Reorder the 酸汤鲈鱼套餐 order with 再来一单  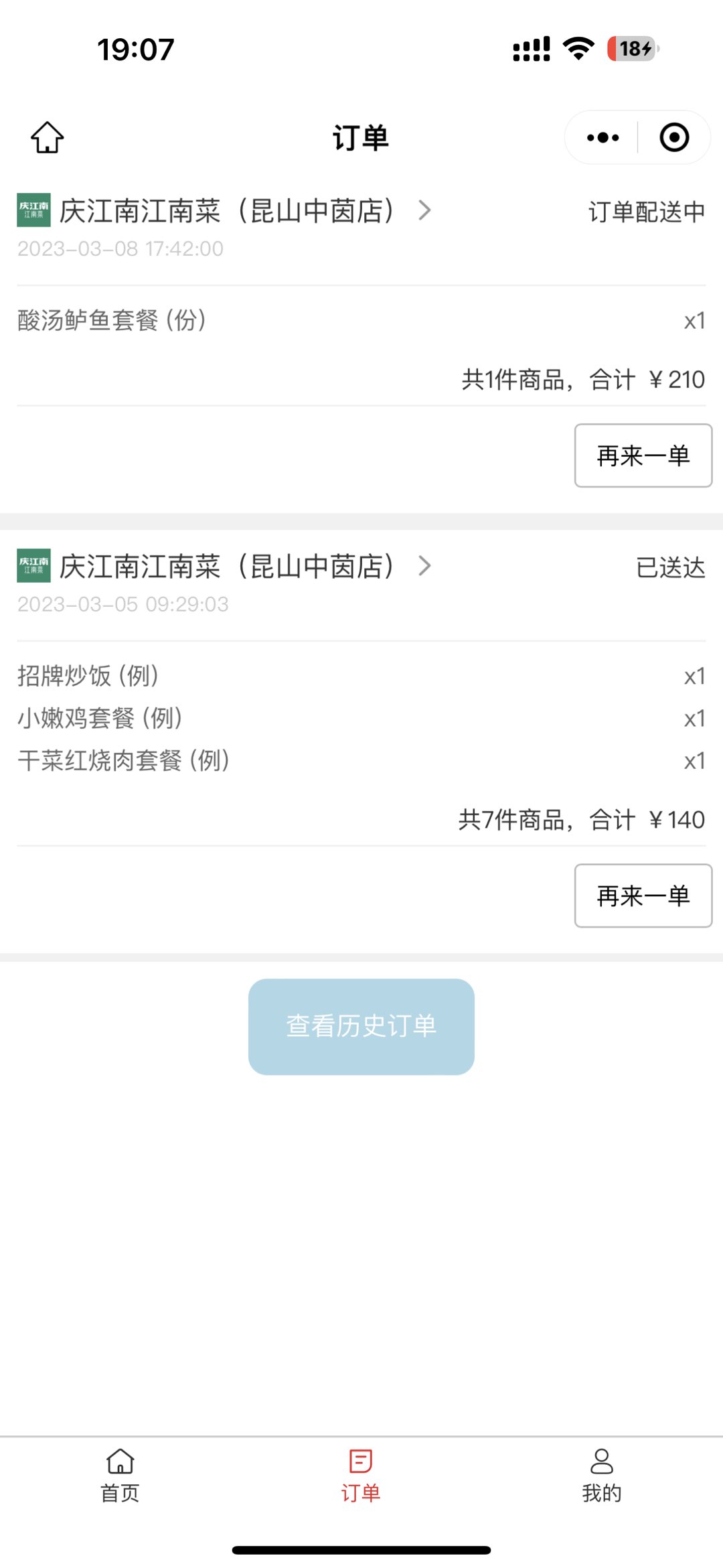click(643, 455)
